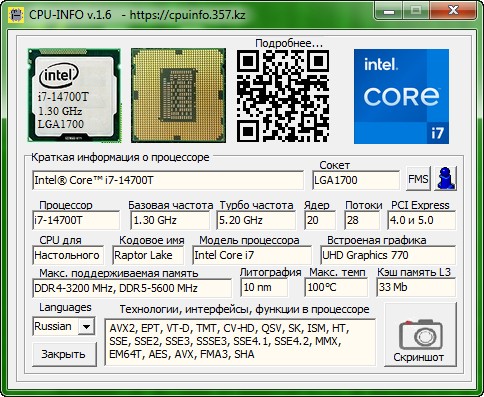The image size is (484, 397).
Task: Click the Турбо частота field 5.20 GHz
Action: (x=256, y=220)
